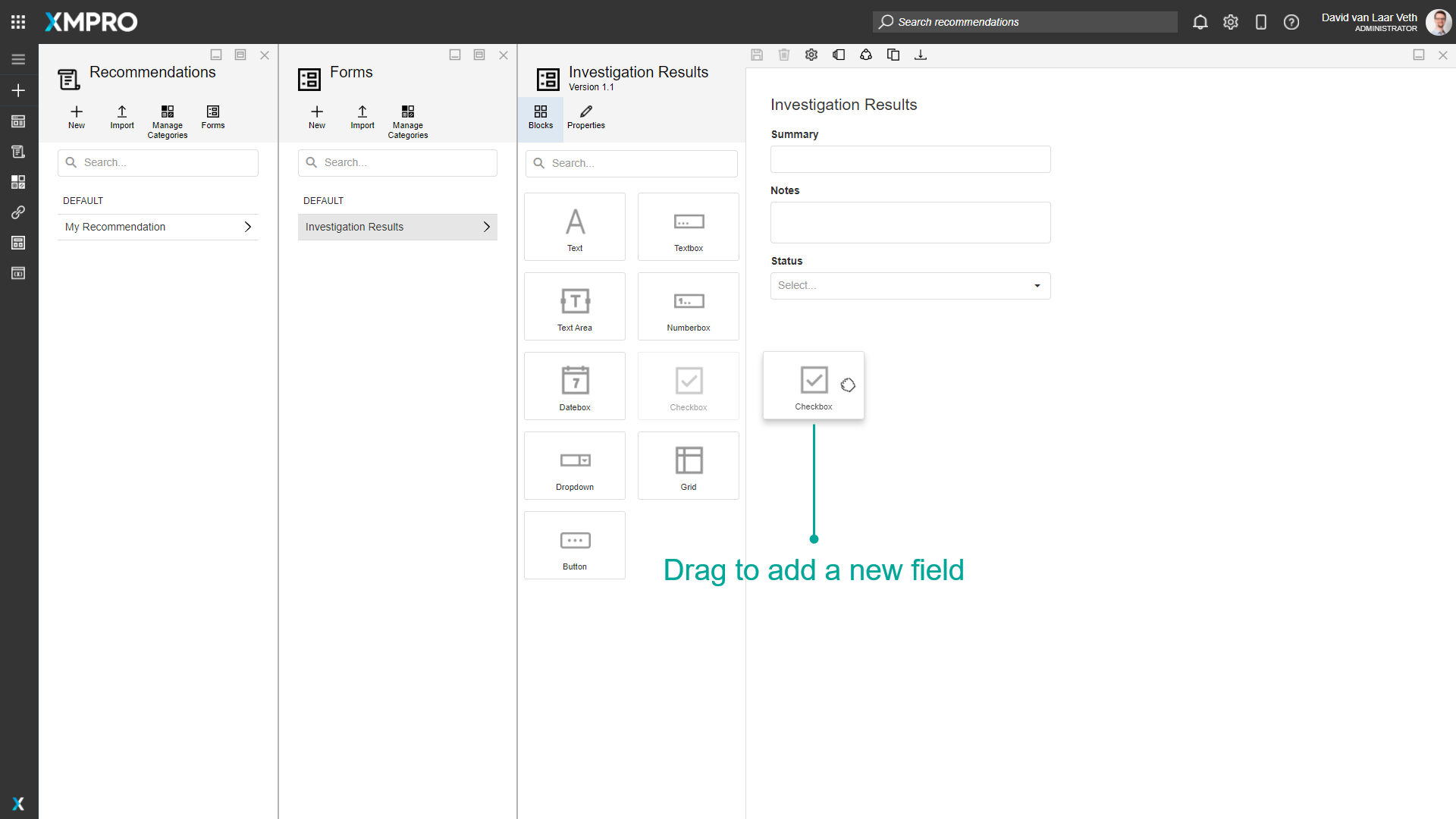Switch to the Properties tab
The width and height of the screenshot is (1456, 819).
click(x=585, y=118)
